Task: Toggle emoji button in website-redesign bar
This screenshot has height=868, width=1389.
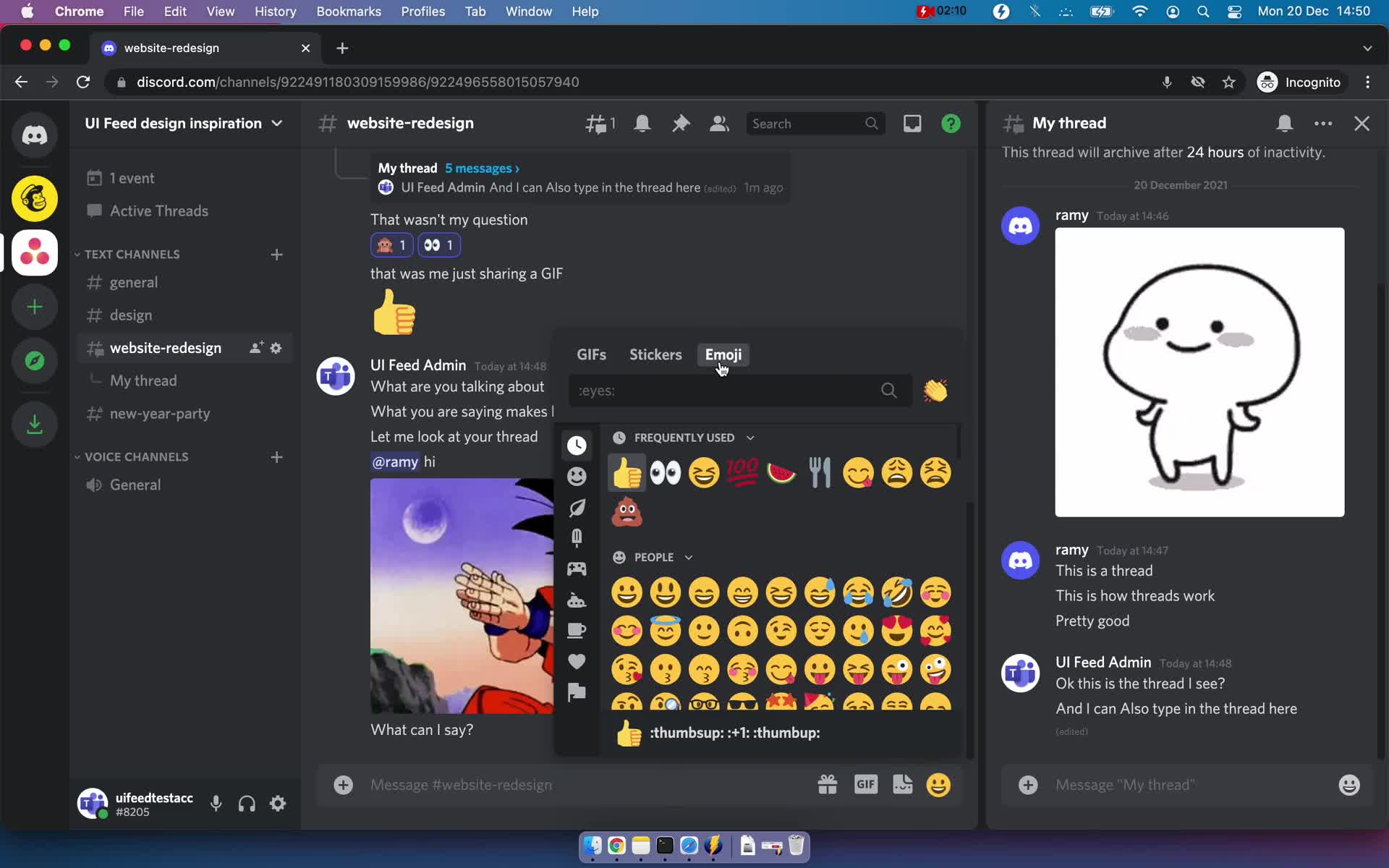Action: tap(938, 785)
